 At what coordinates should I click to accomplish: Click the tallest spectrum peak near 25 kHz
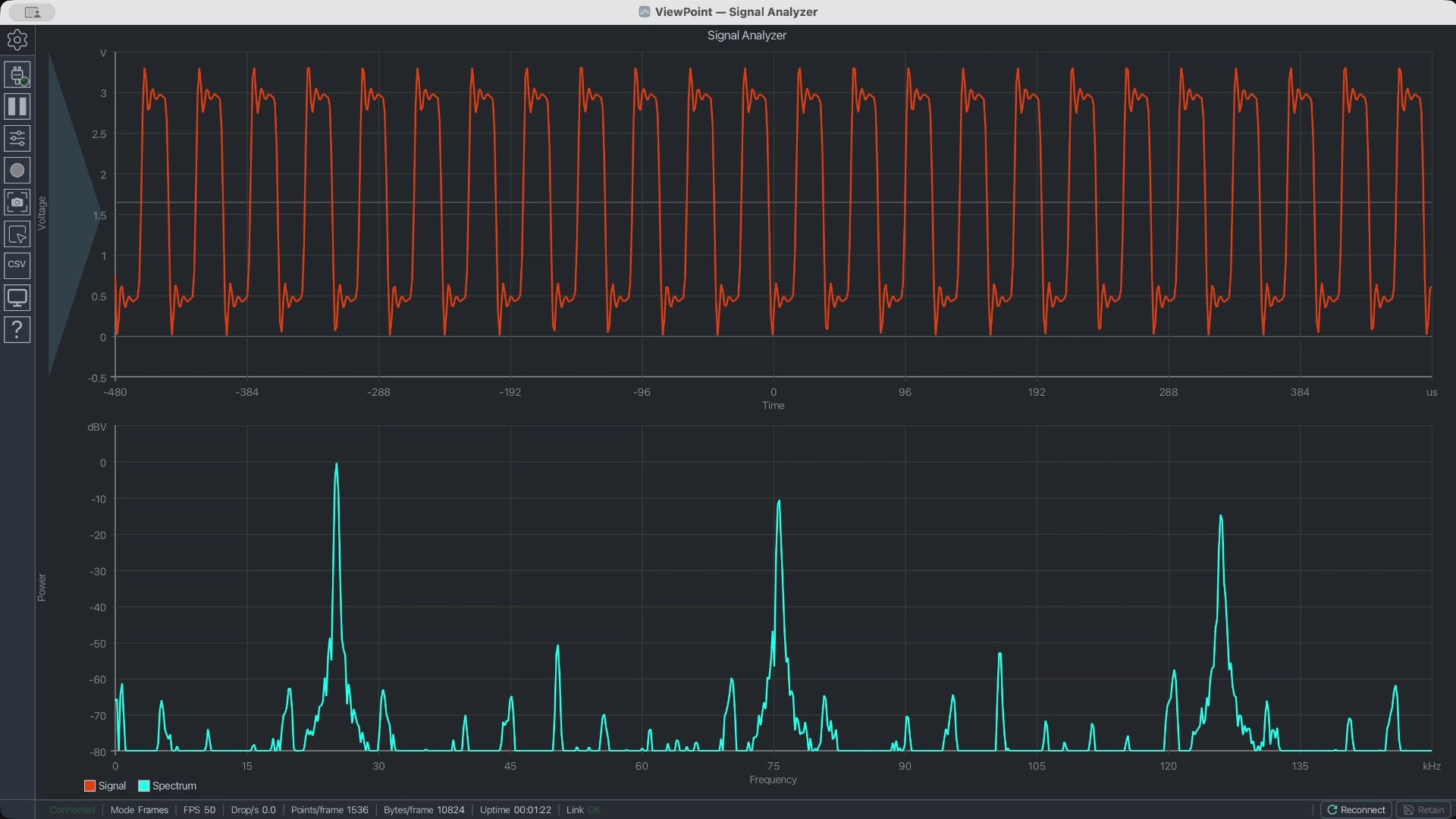337,464
